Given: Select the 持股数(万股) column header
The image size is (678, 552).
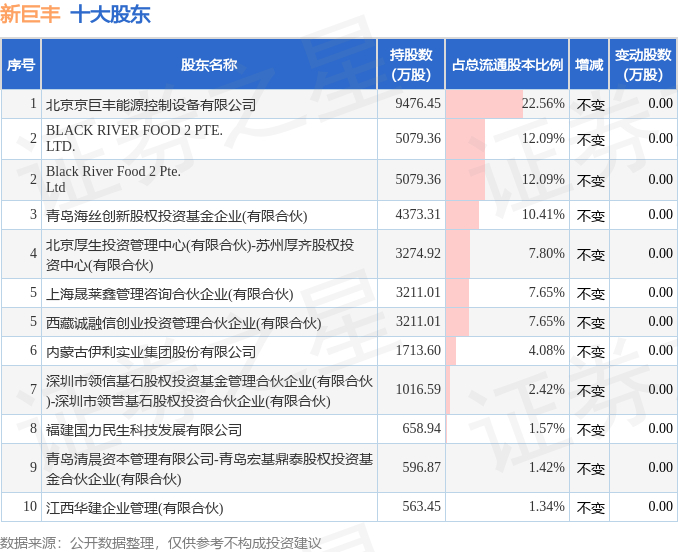Looking at the screenshot, I should click(411, 65).
